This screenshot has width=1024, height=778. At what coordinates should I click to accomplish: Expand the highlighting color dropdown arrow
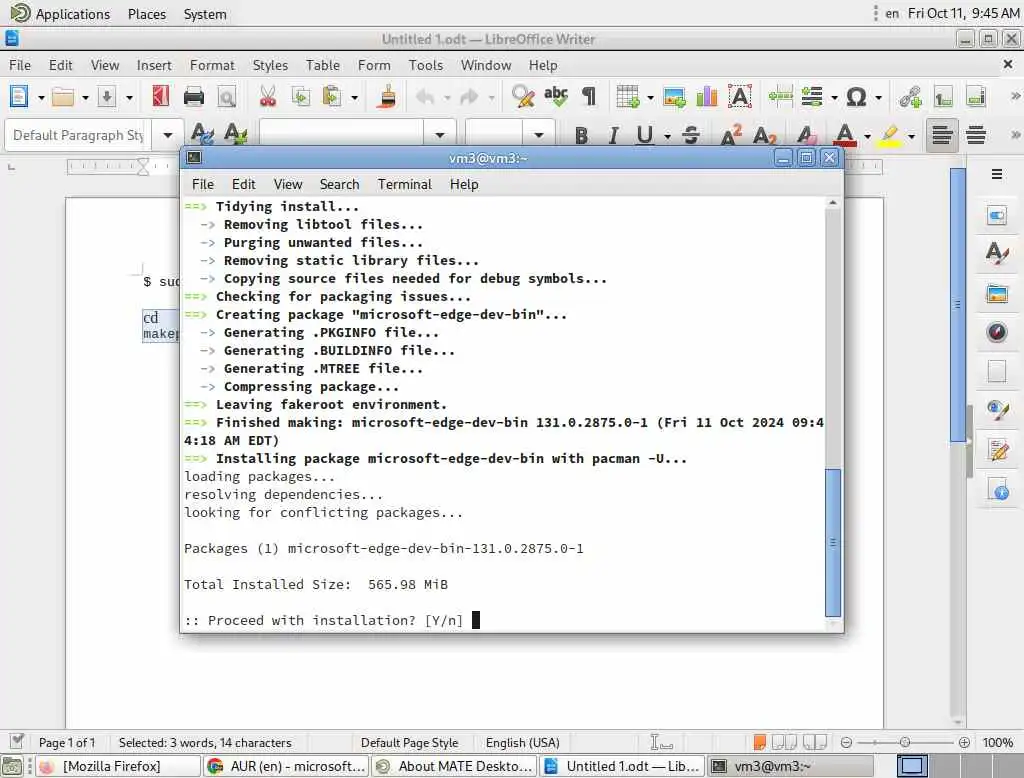click(912, 136)
